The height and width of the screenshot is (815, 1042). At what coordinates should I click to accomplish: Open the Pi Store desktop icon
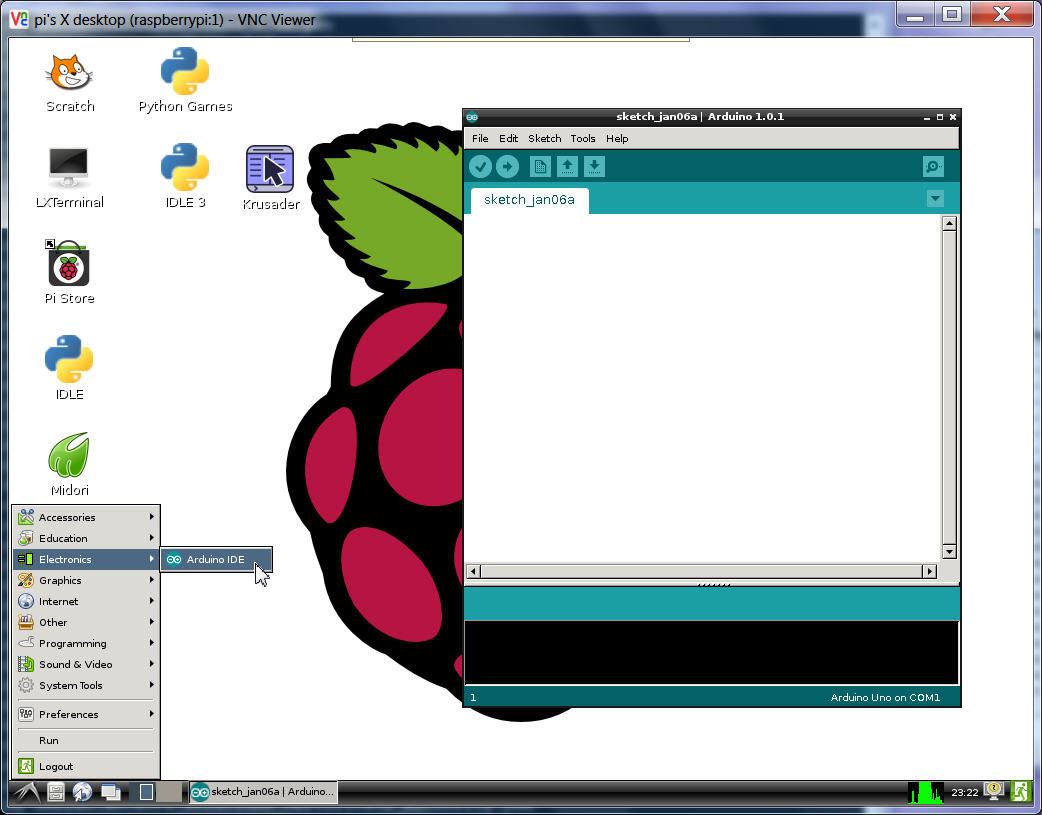point(69,272)
